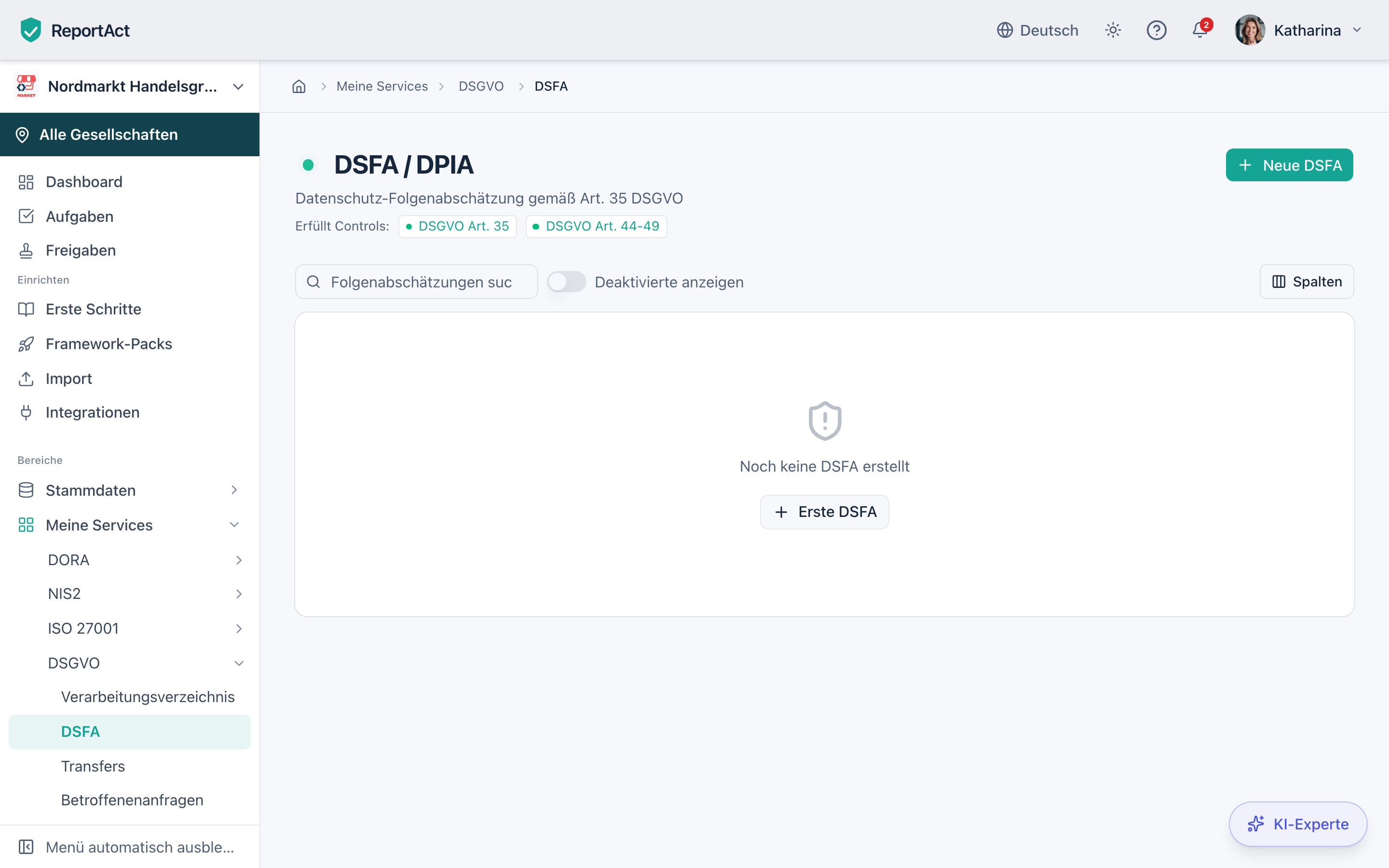Open notifications bell with 2 alerts

(1200, 30)
